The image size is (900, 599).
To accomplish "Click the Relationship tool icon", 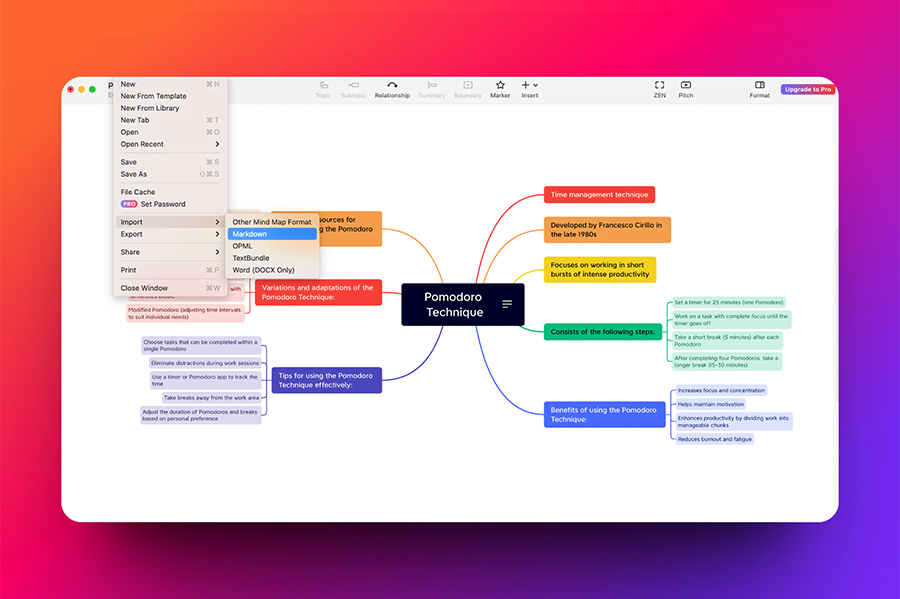I will [392, 86].
